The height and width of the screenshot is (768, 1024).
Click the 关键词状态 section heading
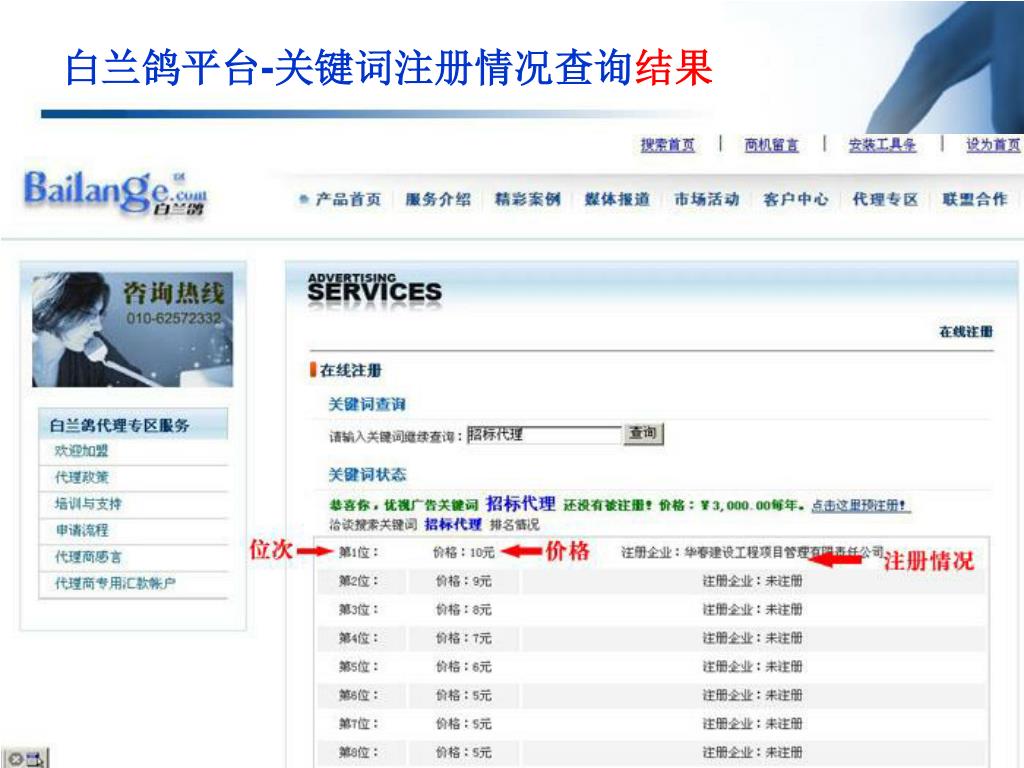(x=367, y=475)
